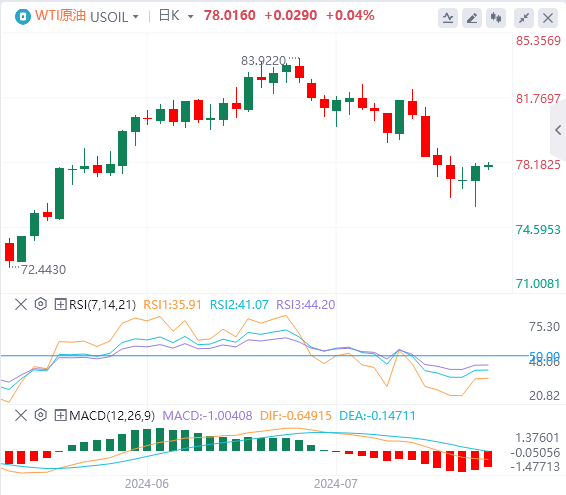Click the 2024-06 date axis label
The image size is (566, 495).
click(147, 483)
